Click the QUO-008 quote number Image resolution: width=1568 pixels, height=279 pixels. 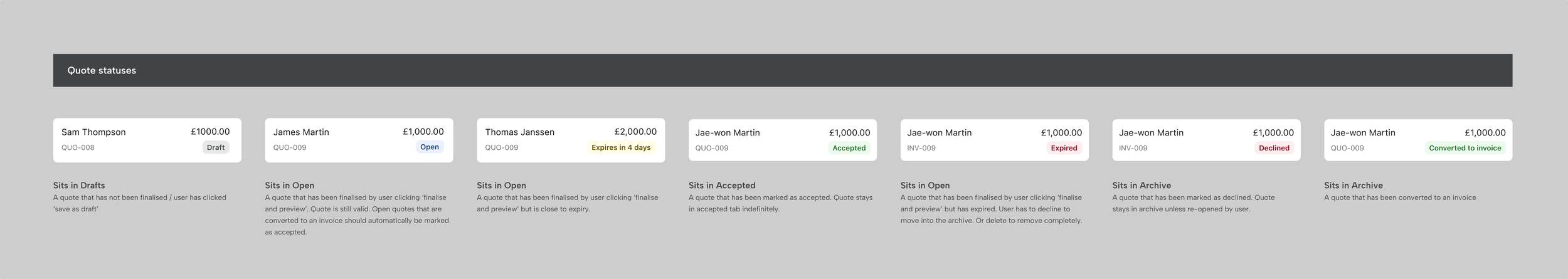point(78,148)
